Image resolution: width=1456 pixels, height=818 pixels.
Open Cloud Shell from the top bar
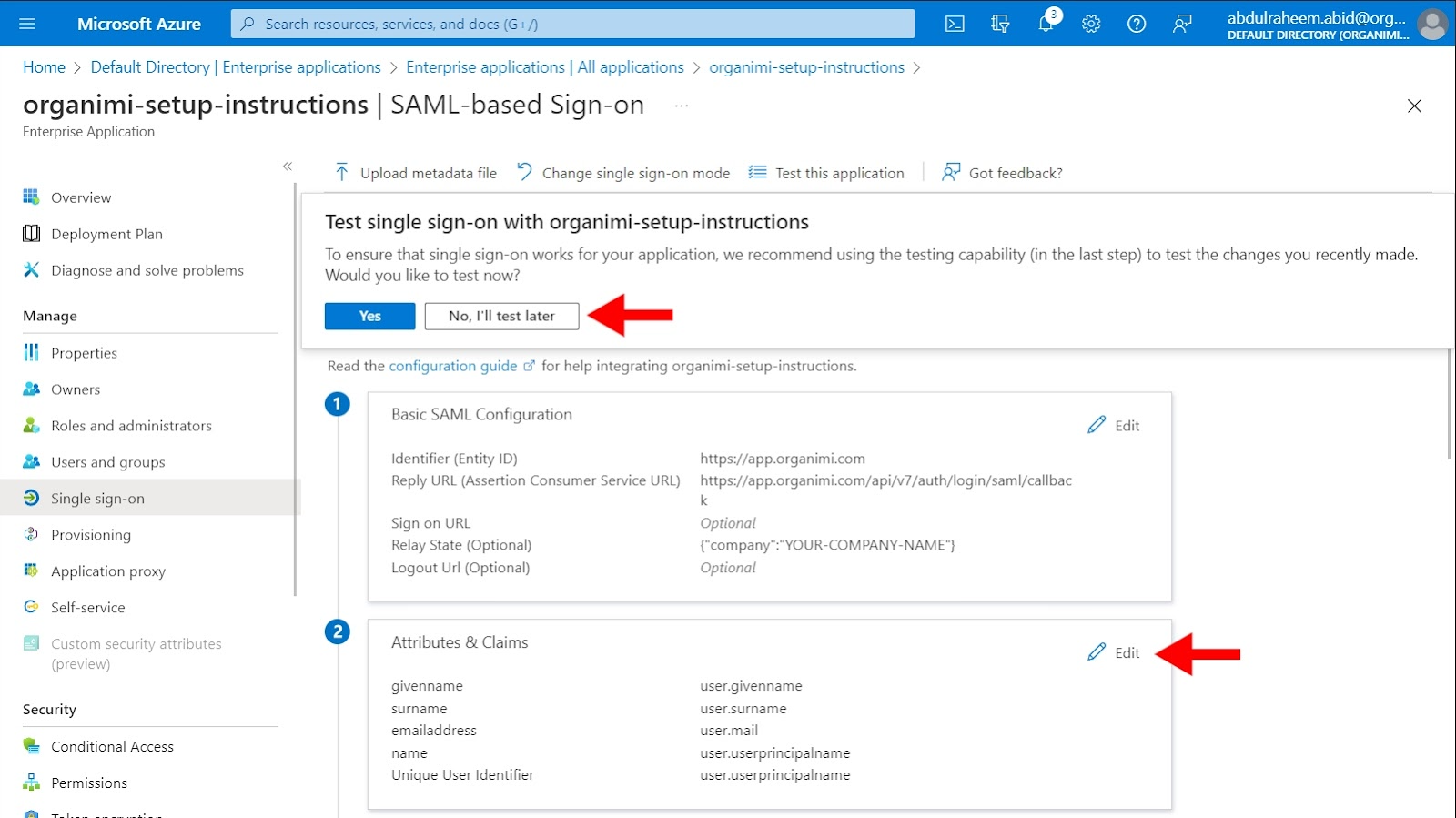tap(955, 24)
